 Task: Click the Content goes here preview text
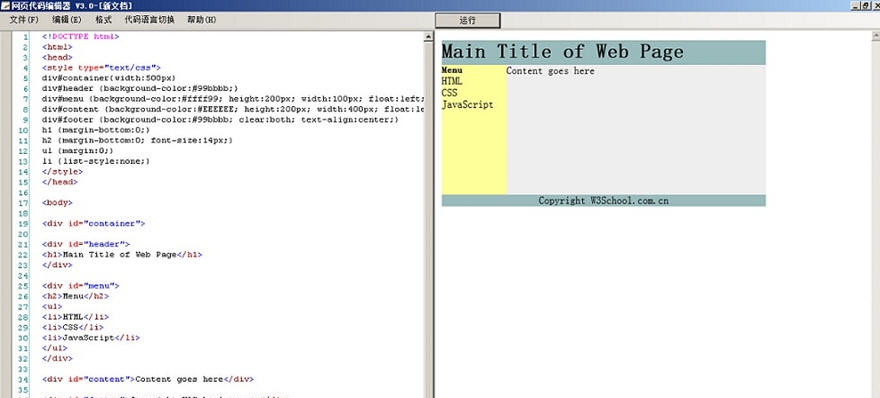(x=550, y=71)
